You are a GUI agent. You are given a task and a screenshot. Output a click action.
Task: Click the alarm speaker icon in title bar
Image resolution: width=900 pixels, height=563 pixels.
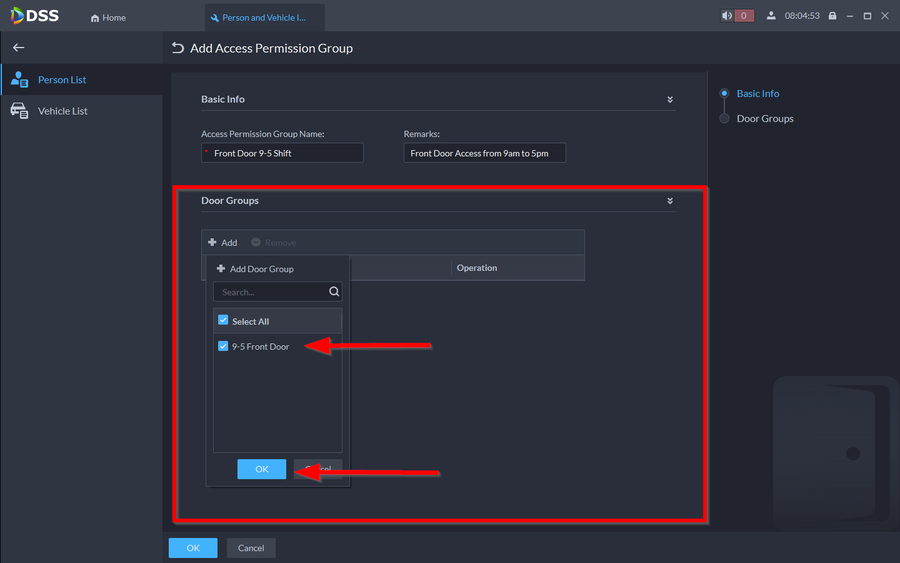pos(727,16)
